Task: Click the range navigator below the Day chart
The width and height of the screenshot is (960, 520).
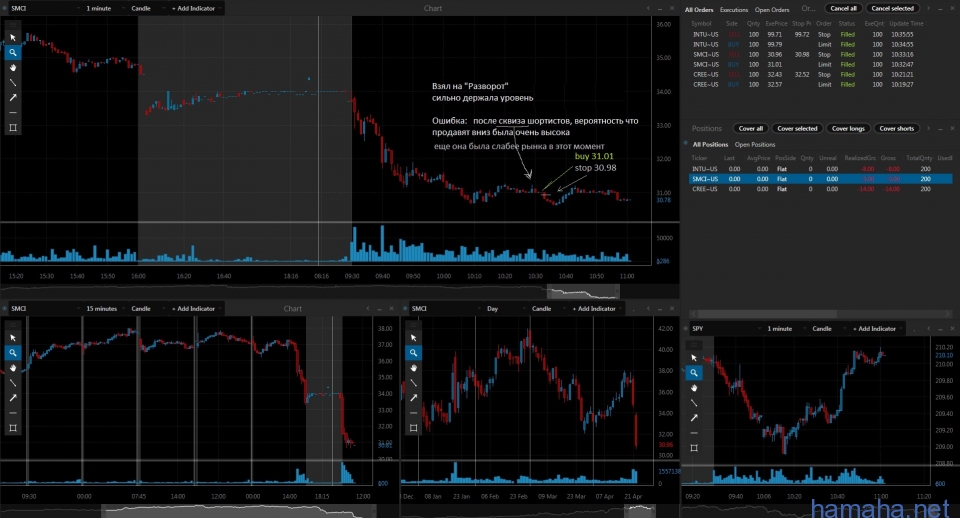Action: (641, 510)
